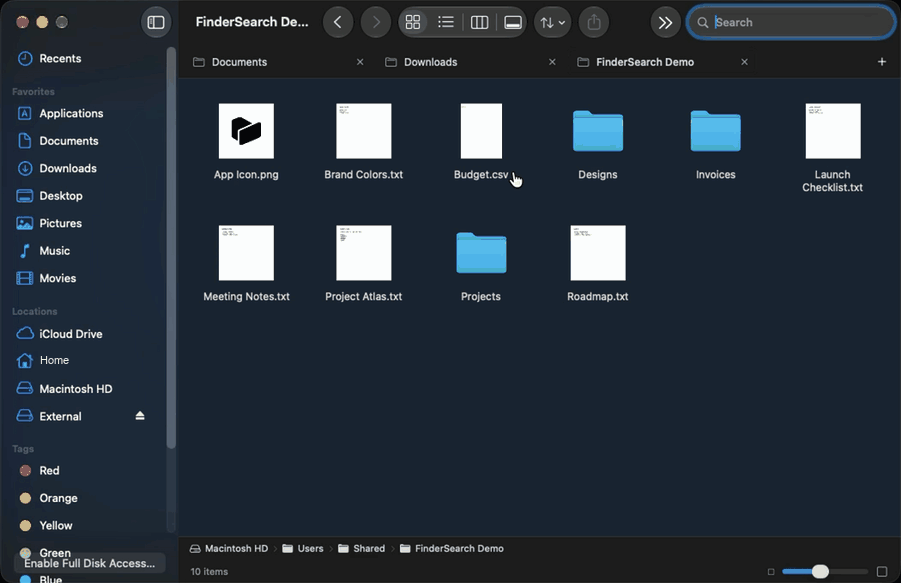901x583 pixels.
Task: Go back with the left chevron button
Action: tap(338, 22)
